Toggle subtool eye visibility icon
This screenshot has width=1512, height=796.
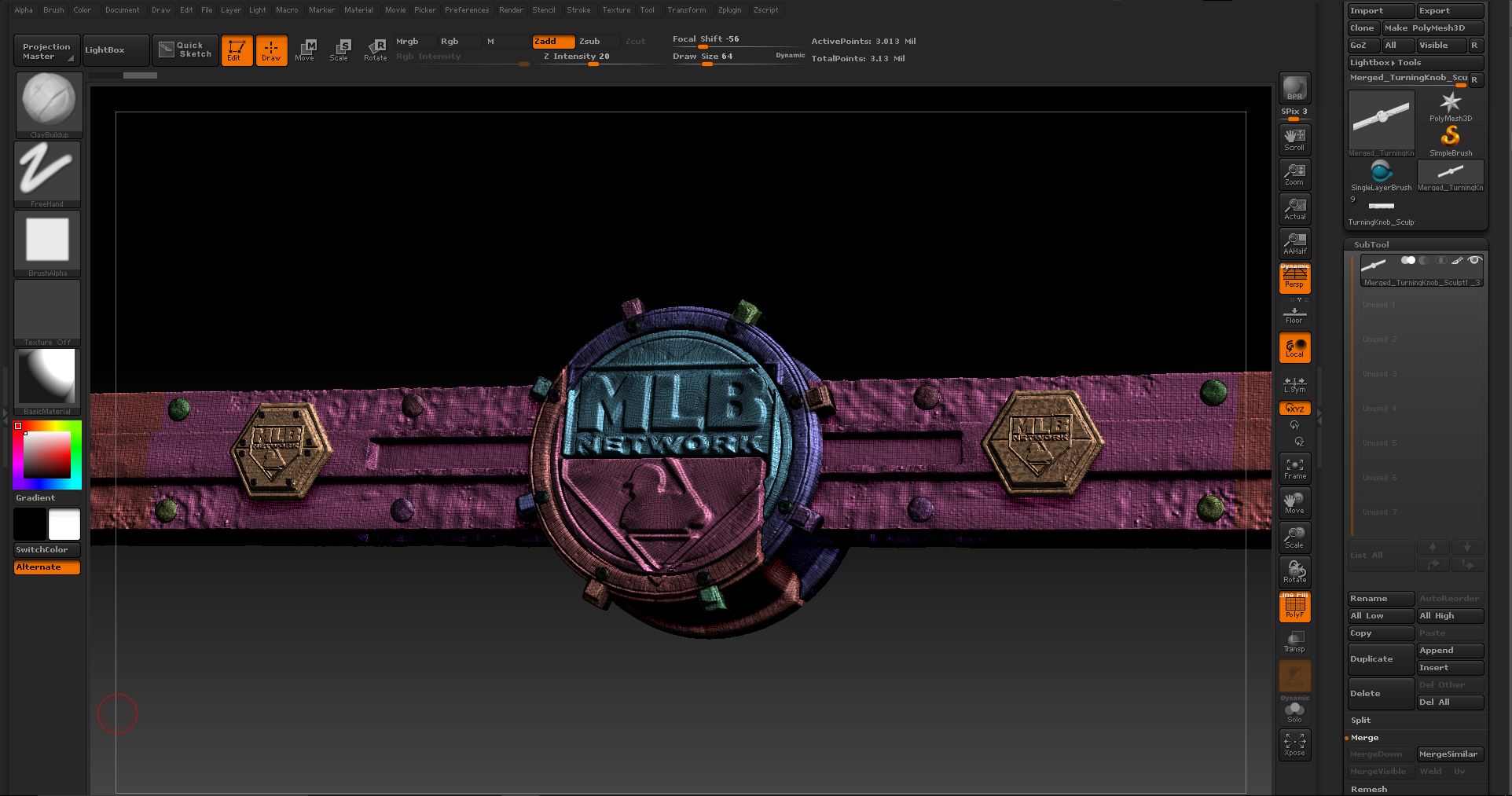coord(1474,260)
